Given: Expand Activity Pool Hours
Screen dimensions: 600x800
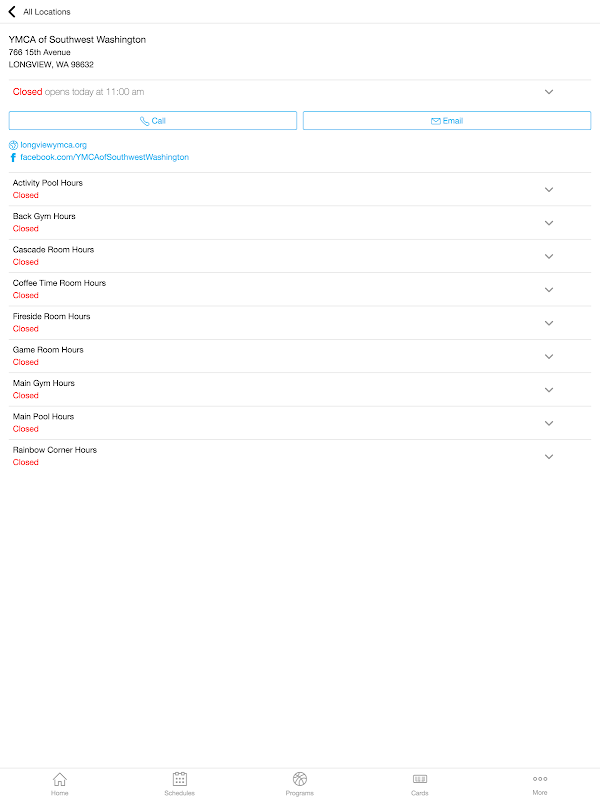Looking at the screenshot, I should (x=549, y=189).
